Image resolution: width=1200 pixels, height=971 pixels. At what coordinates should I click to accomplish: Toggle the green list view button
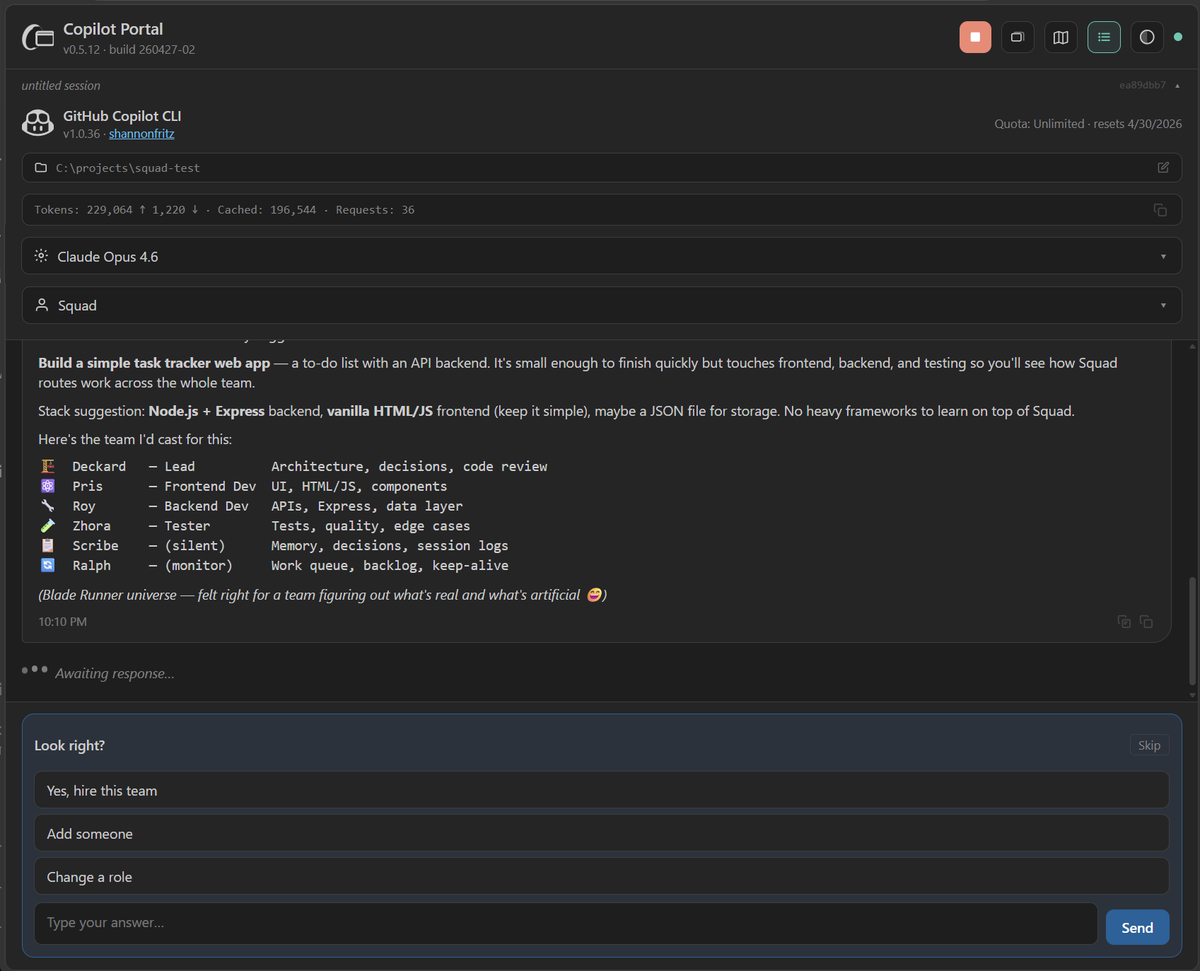click(x=1104, y=37)
